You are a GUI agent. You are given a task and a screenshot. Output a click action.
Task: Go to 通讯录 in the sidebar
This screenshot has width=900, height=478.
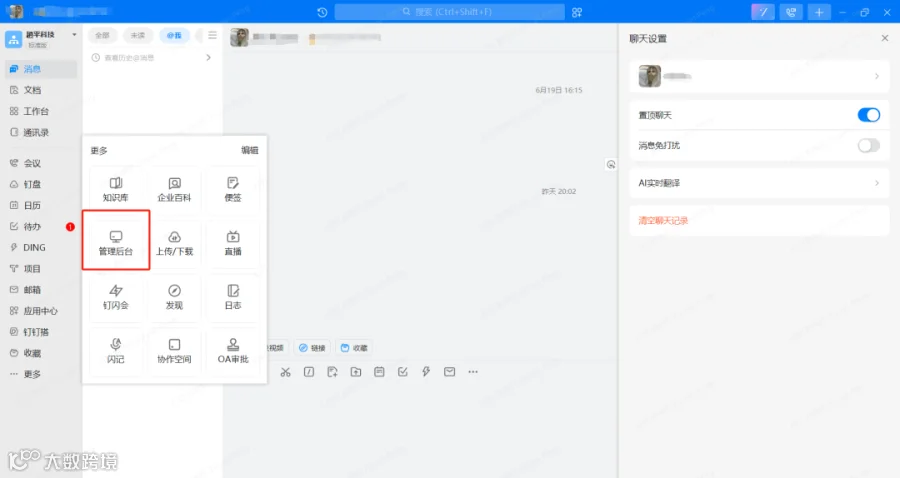[41, 133]
